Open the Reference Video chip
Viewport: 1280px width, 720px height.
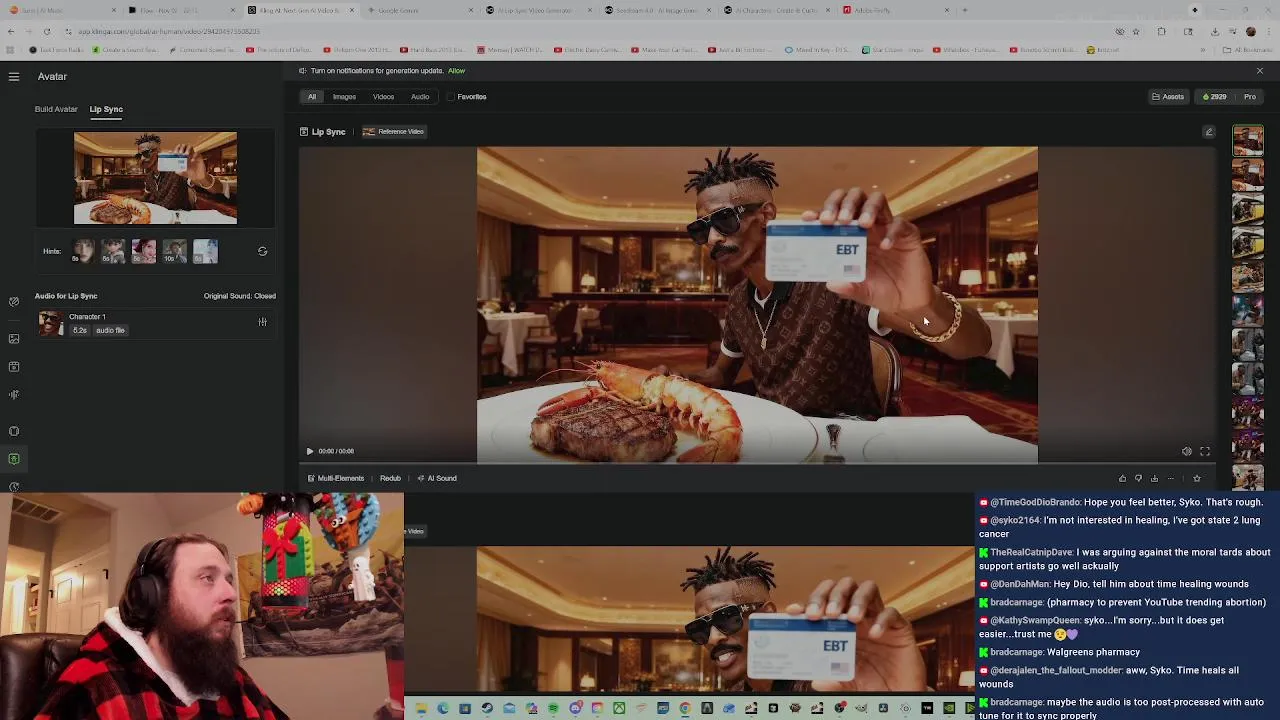(x=394, y=132)
